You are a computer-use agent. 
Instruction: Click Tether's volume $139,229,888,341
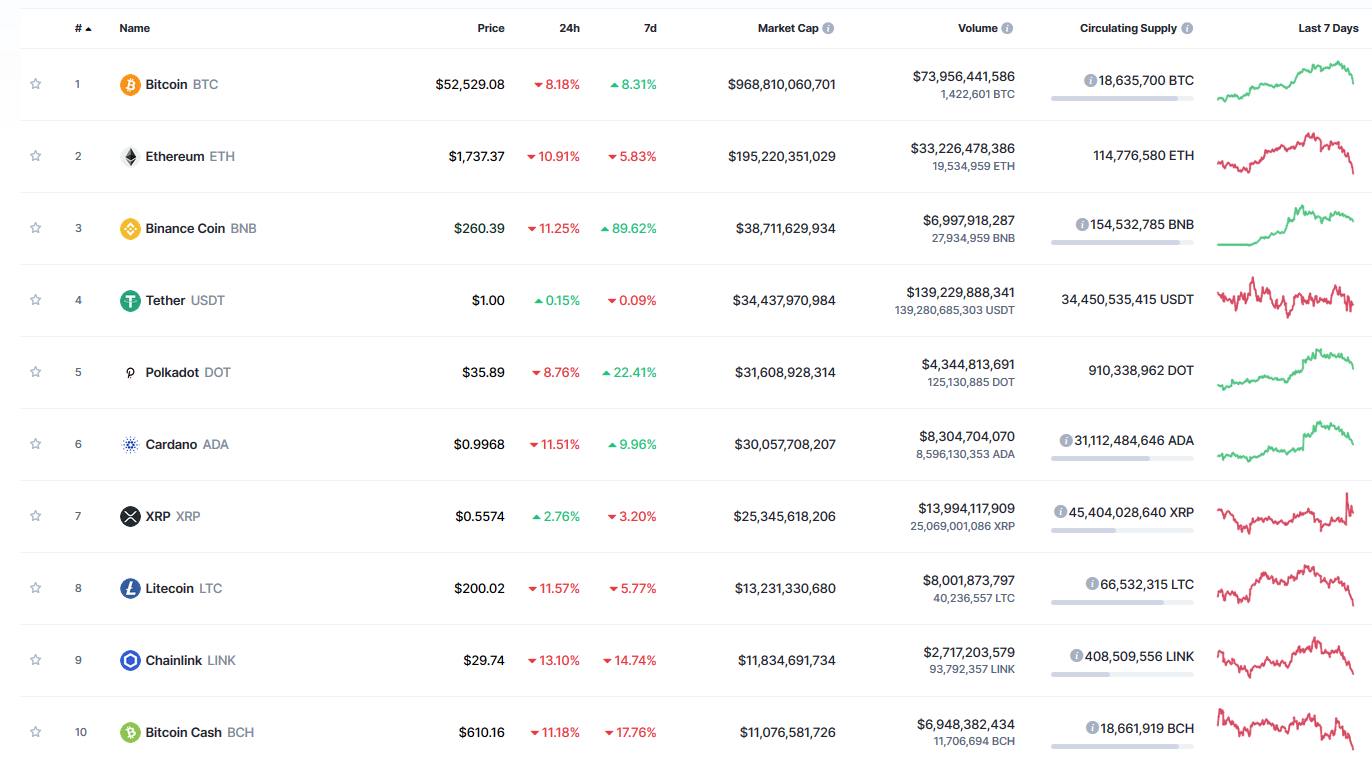(x=961, y=292)
